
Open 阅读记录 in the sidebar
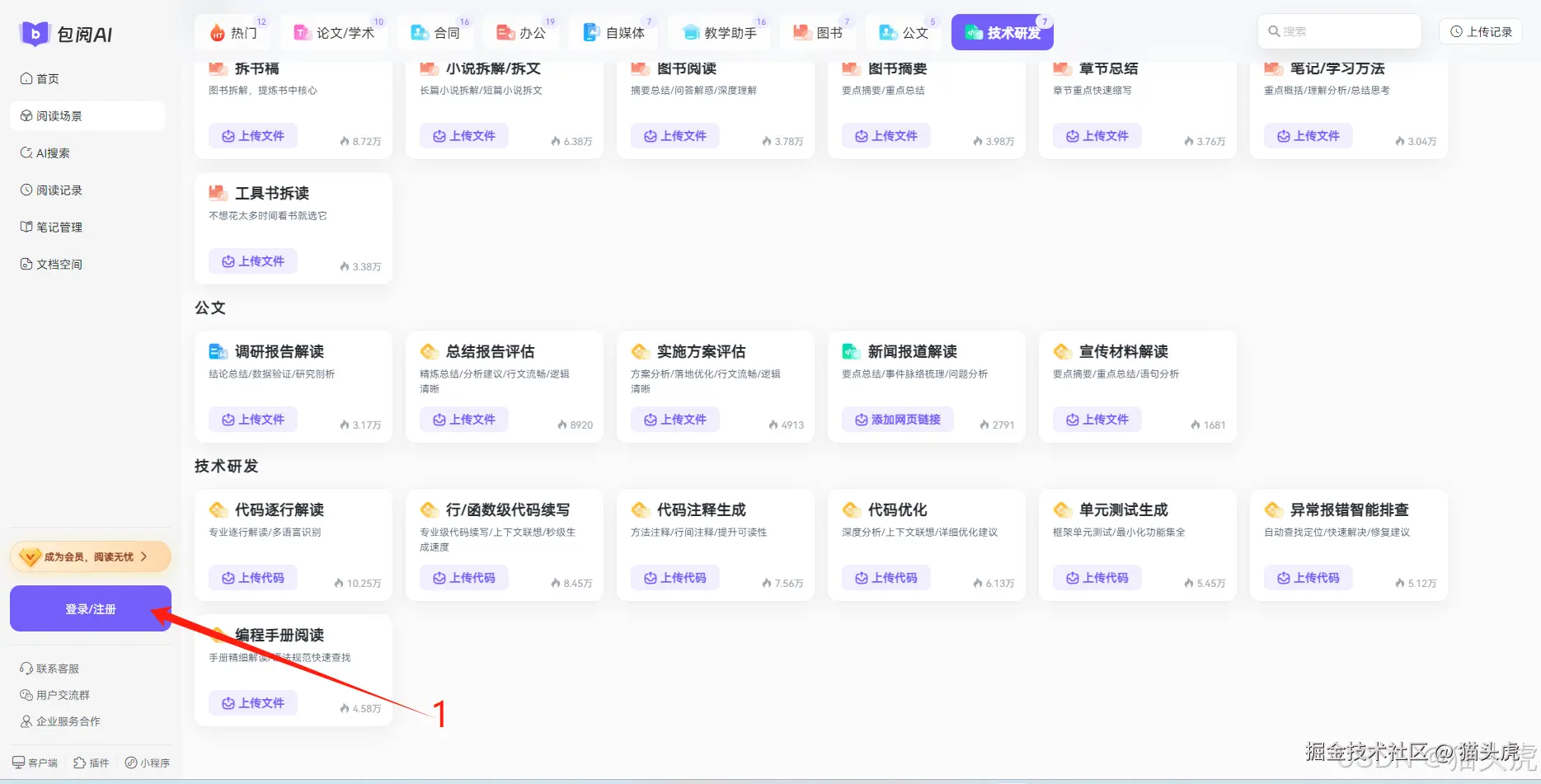point(58,190)
